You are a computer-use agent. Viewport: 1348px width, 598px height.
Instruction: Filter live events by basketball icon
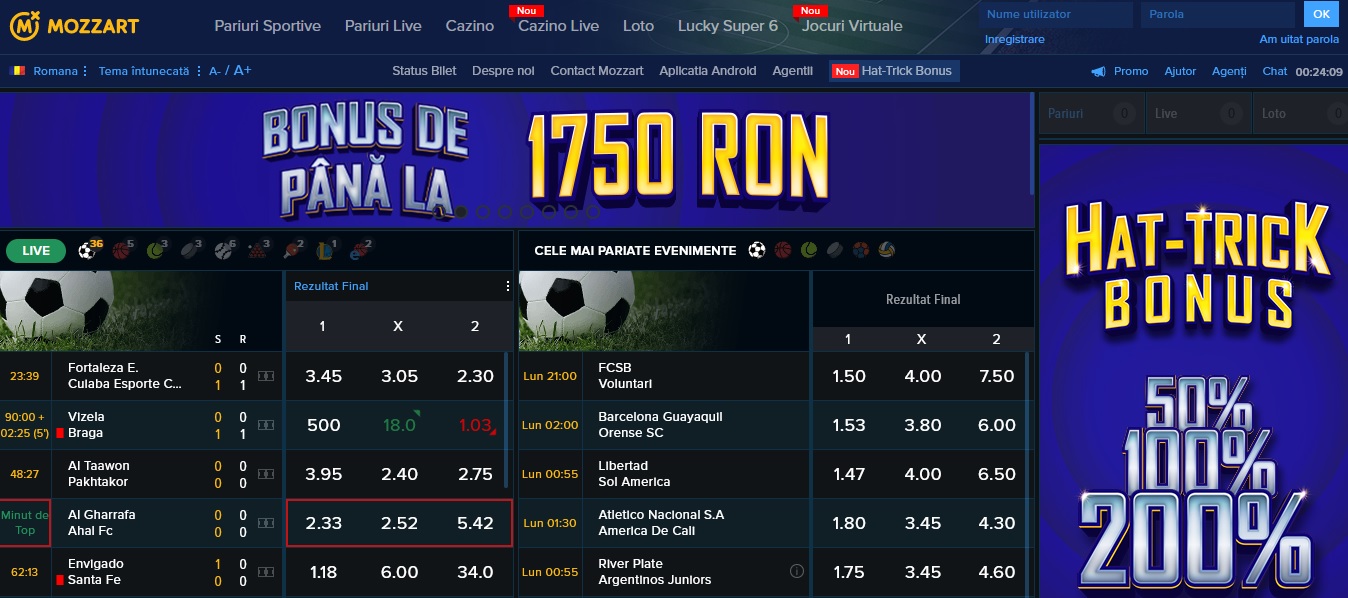tap(123, 250)
